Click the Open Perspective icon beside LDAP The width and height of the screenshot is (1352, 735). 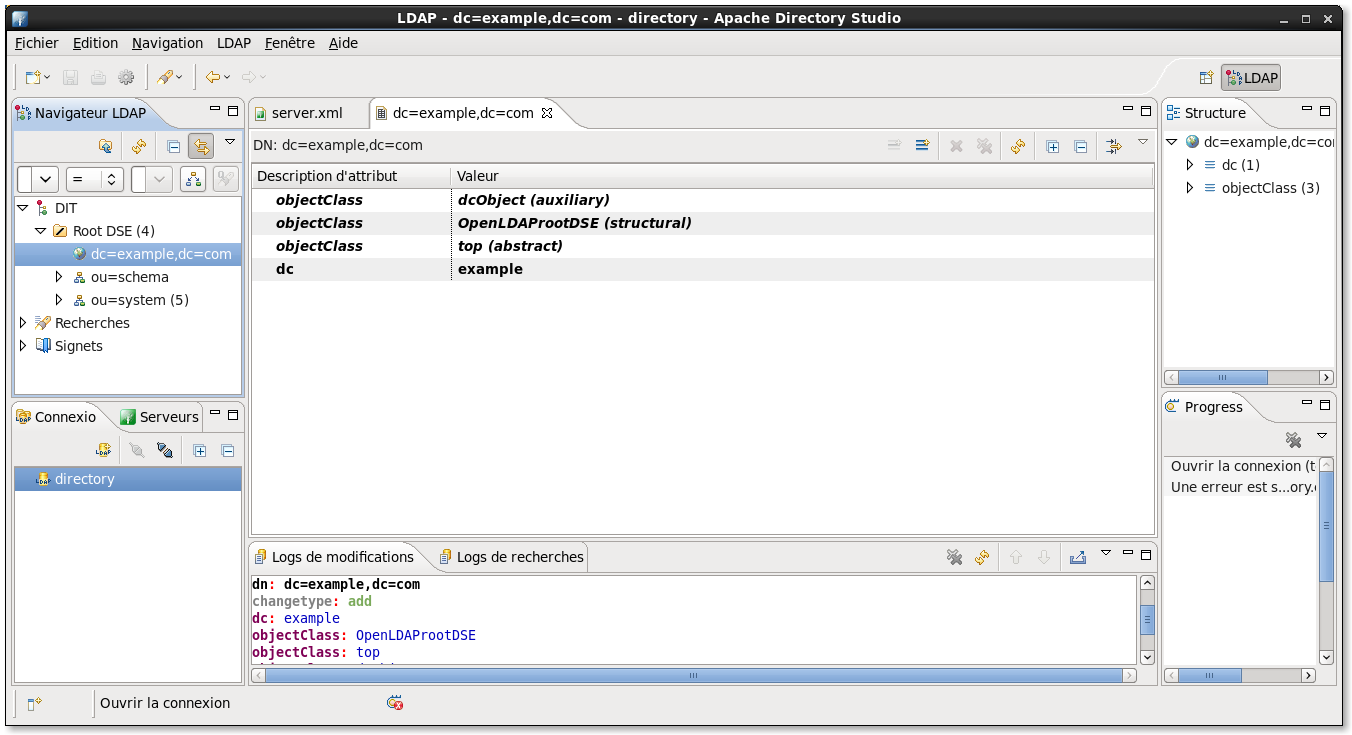(1206, 78)
